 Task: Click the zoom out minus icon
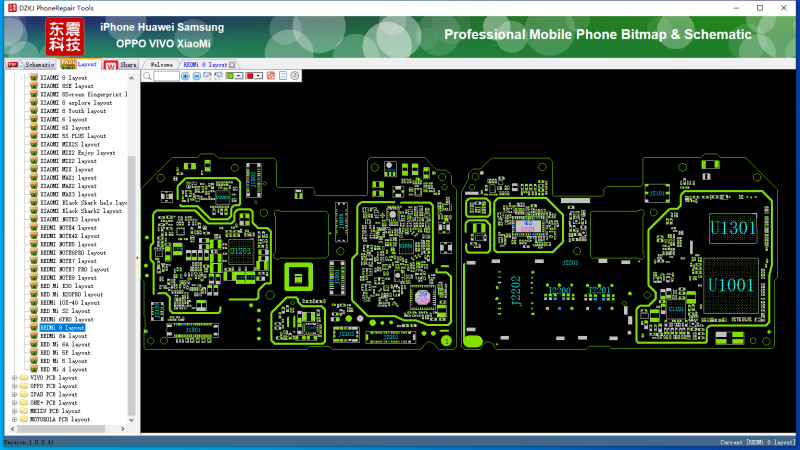[x=197, y=76]
